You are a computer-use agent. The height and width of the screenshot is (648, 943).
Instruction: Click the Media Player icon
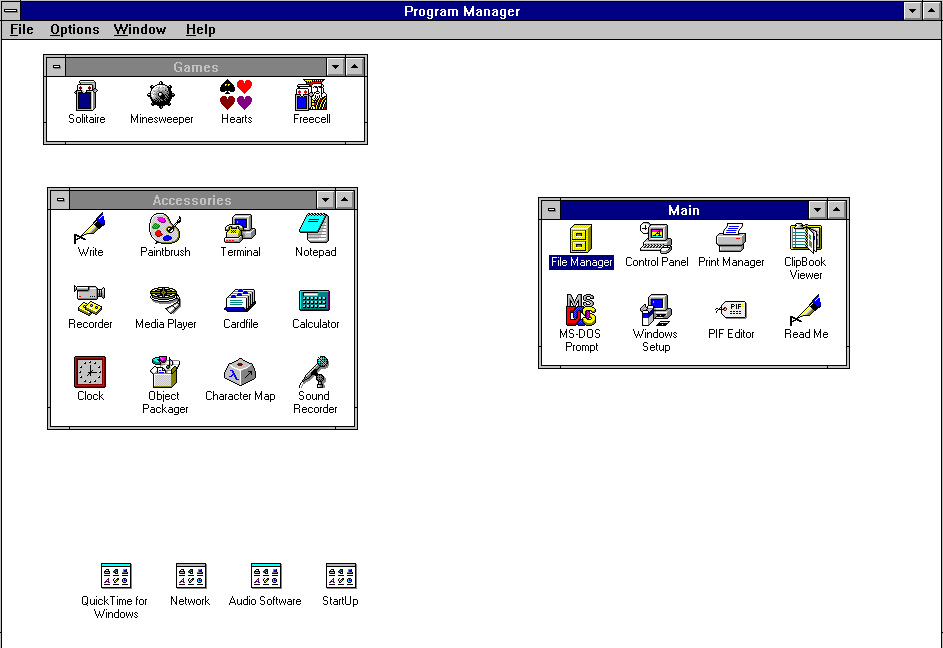(x=165, y=301)
